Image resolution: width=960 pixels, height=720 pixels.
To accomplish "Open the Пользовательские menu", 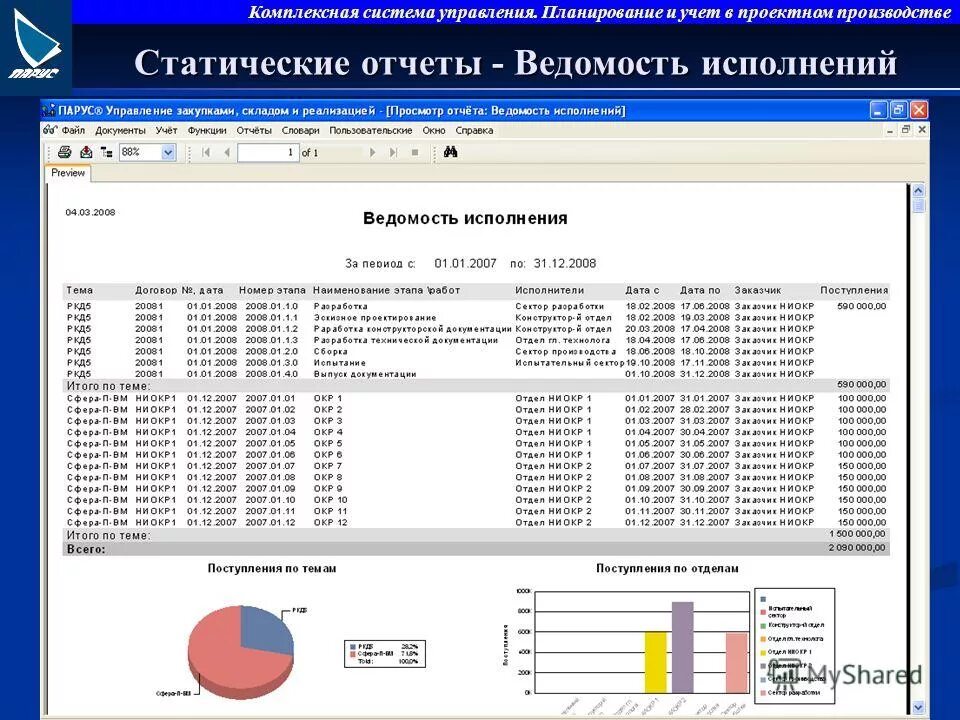I will (371, 130).
